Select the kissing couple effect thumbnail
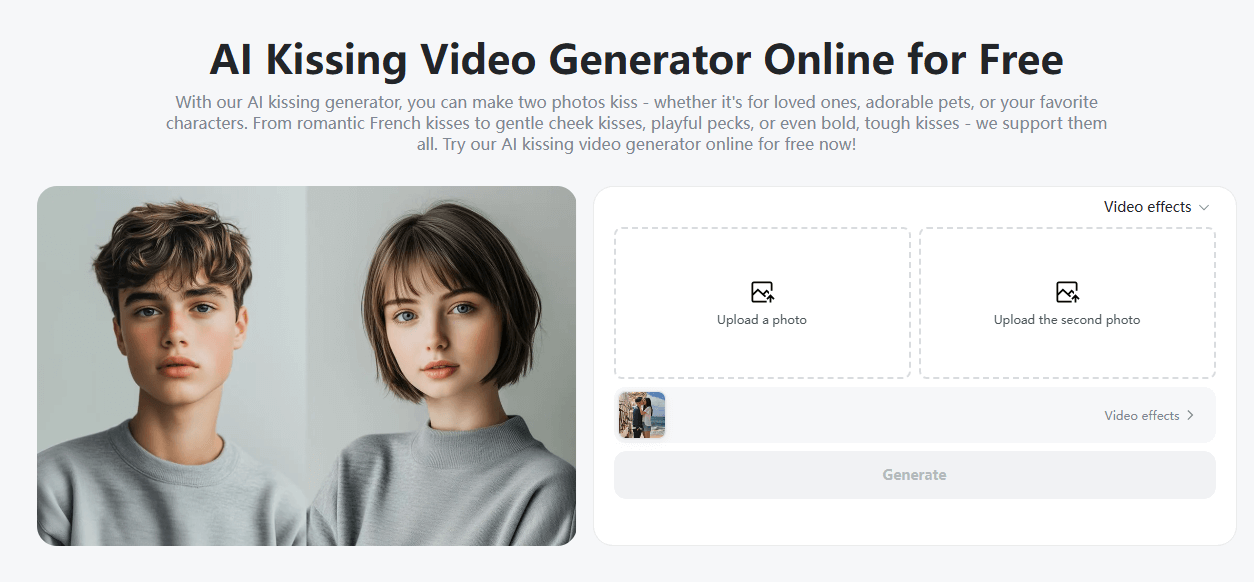 click(x=640, y=414)
